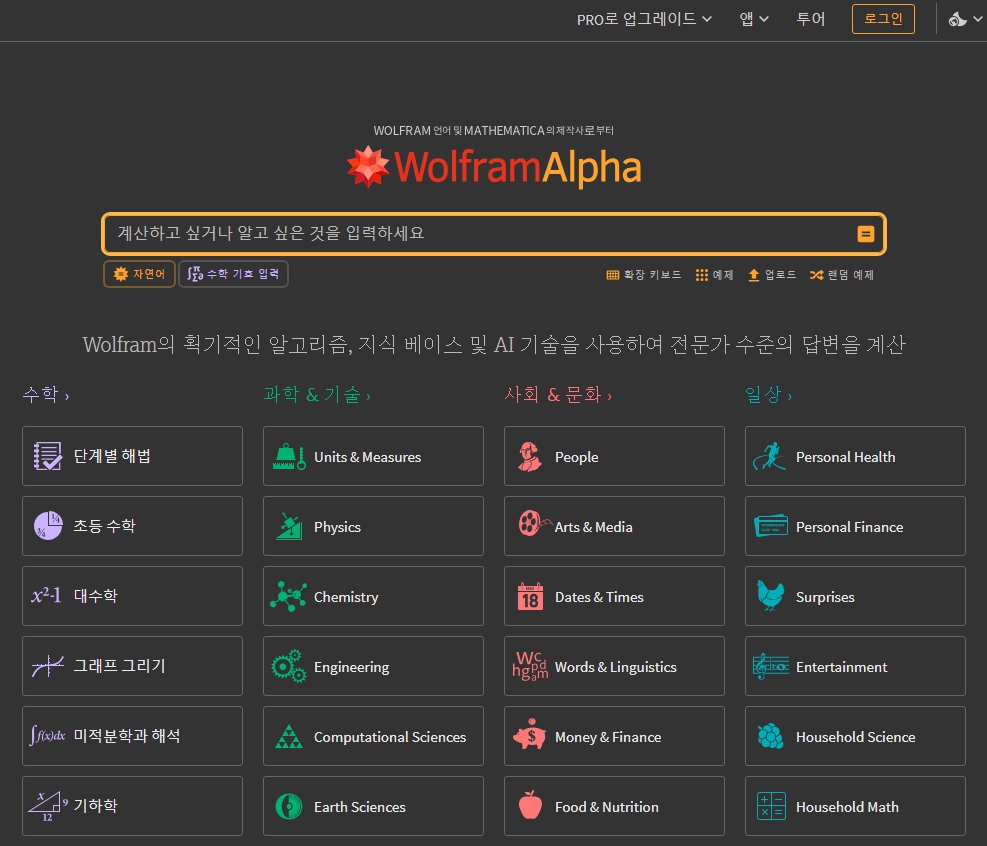Click the Engineering gears icon
Screen dimensions: 987x846
(289, 666)
